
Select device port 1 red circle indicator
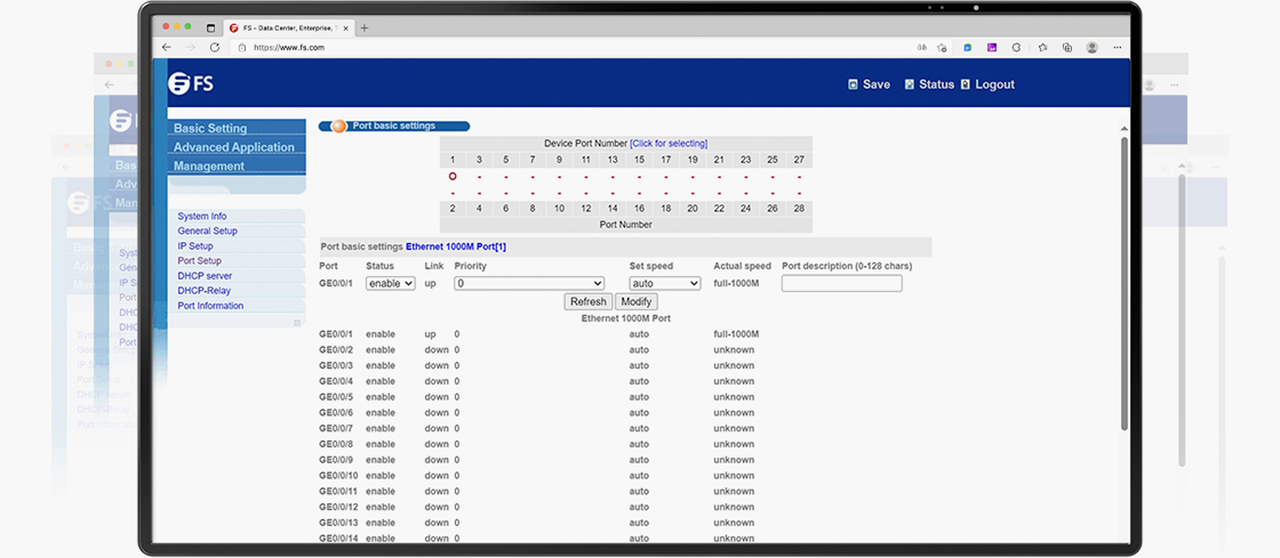(x=453, y=176)
